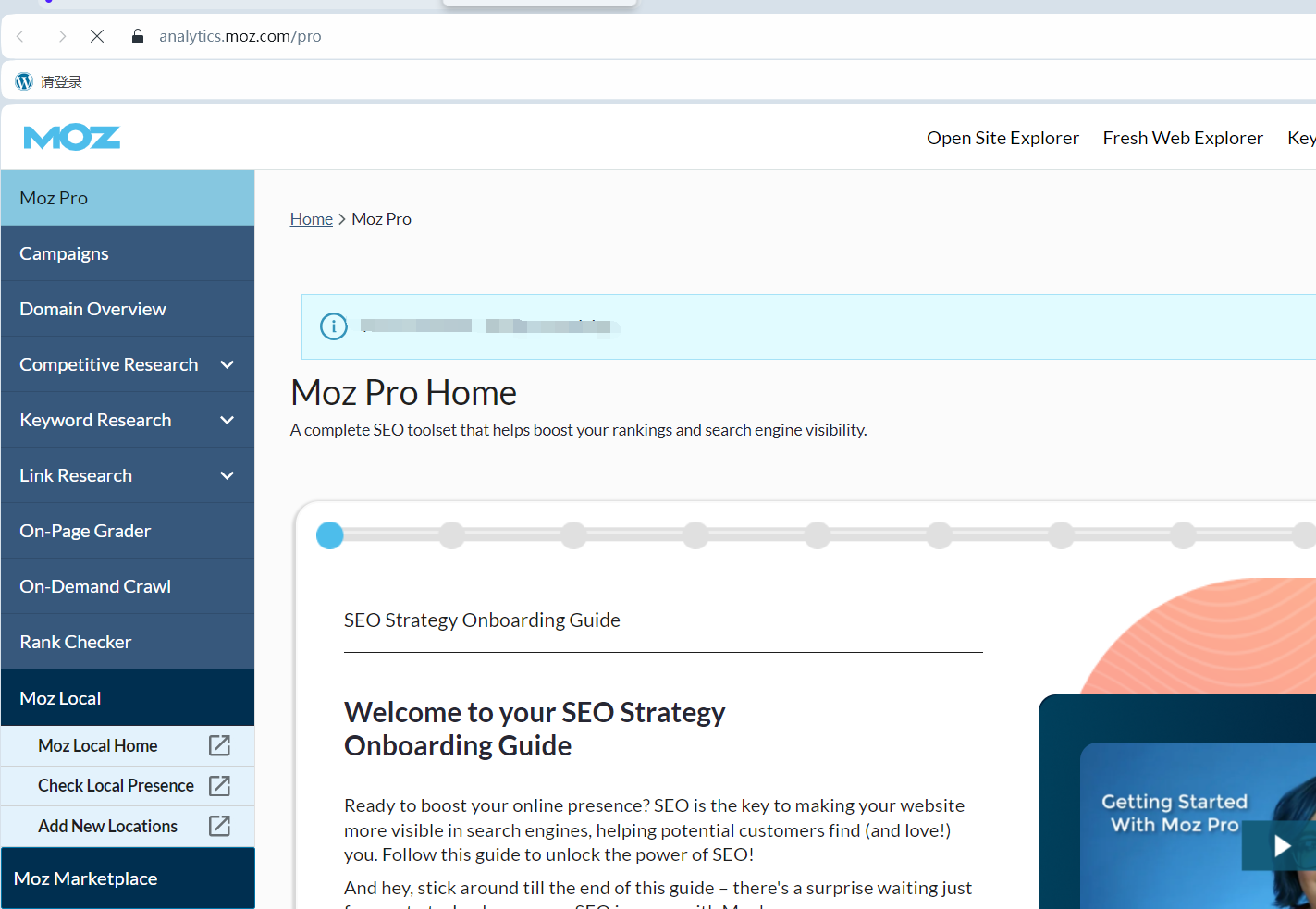This screenshot has width=1316, height=909.
Task: Open Domain Overview from the sidebar
Action: (92, 308)
